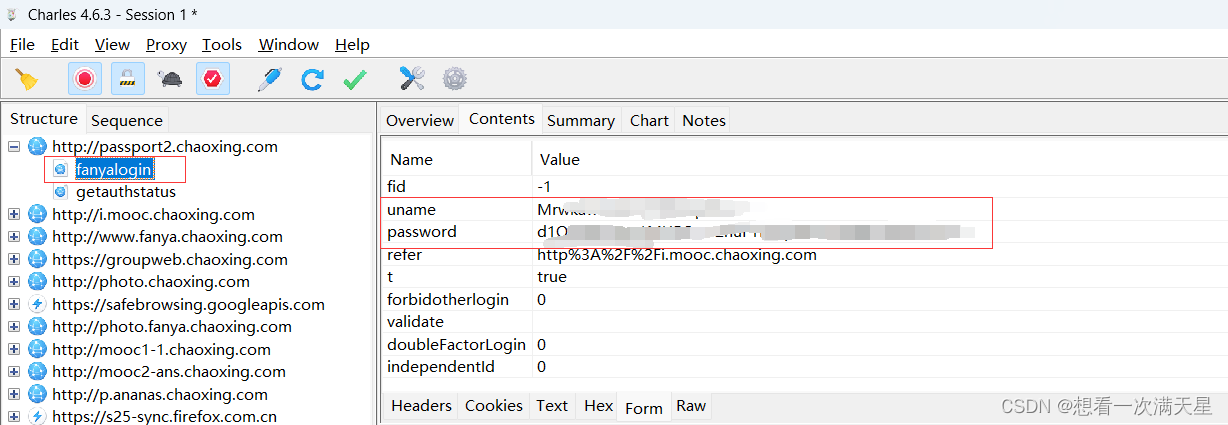Switch to the Sequence tab
Screen dimensions: 1228x425
(126, 121)
